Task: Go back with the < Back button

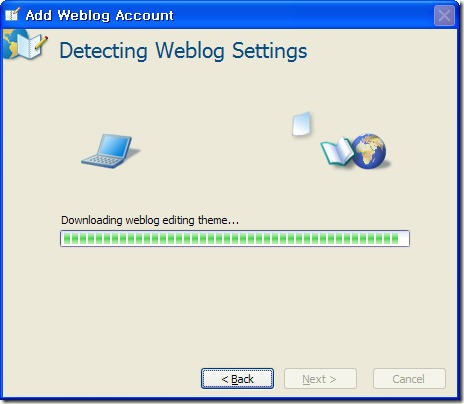Action: pos(237,379)
